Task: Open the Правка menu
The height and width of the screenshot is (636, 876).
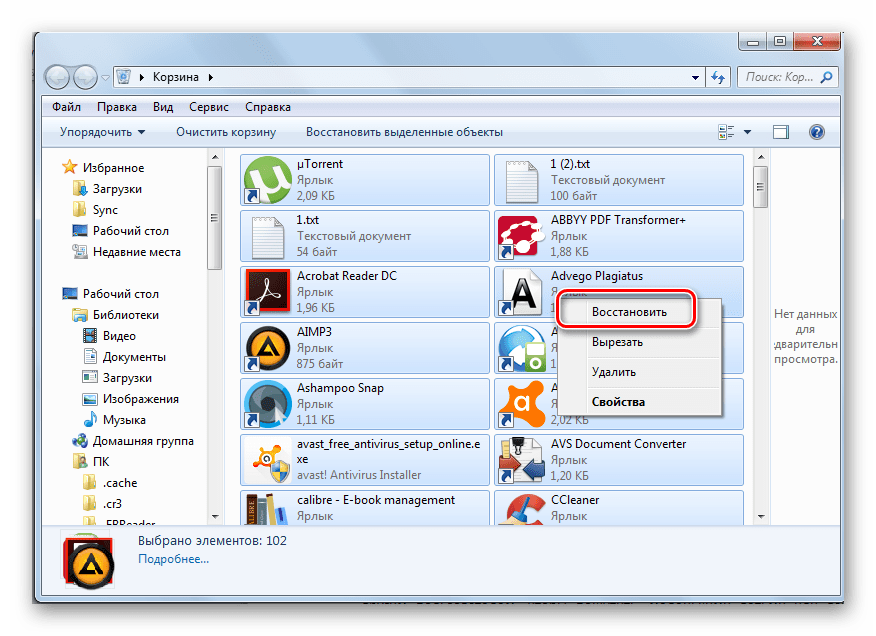Action: pyautogui.click(x=117, y=107)
